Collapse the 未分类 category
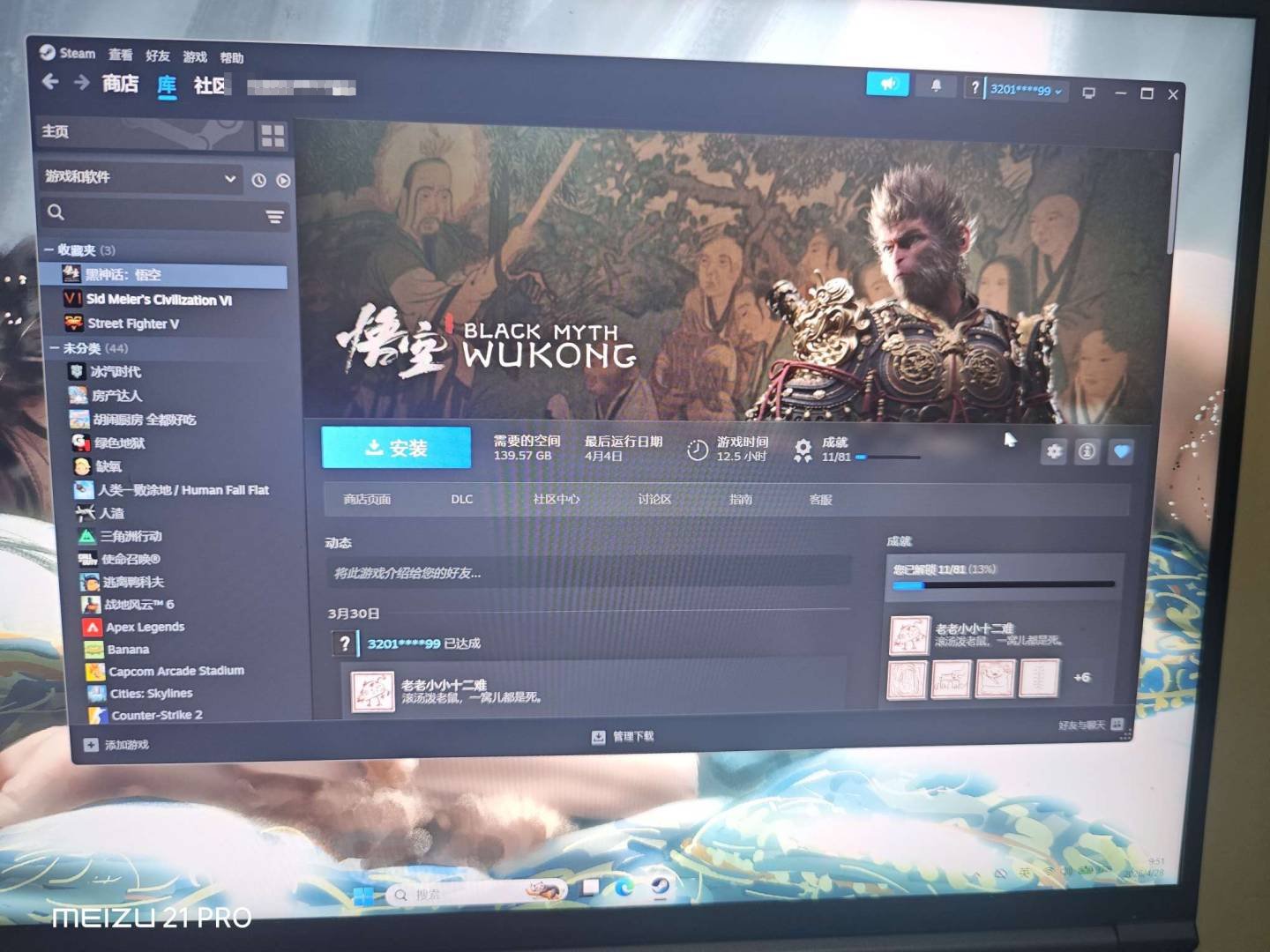Image resolution: width=1270 pixels, height=952 pixels. point(54,348)
